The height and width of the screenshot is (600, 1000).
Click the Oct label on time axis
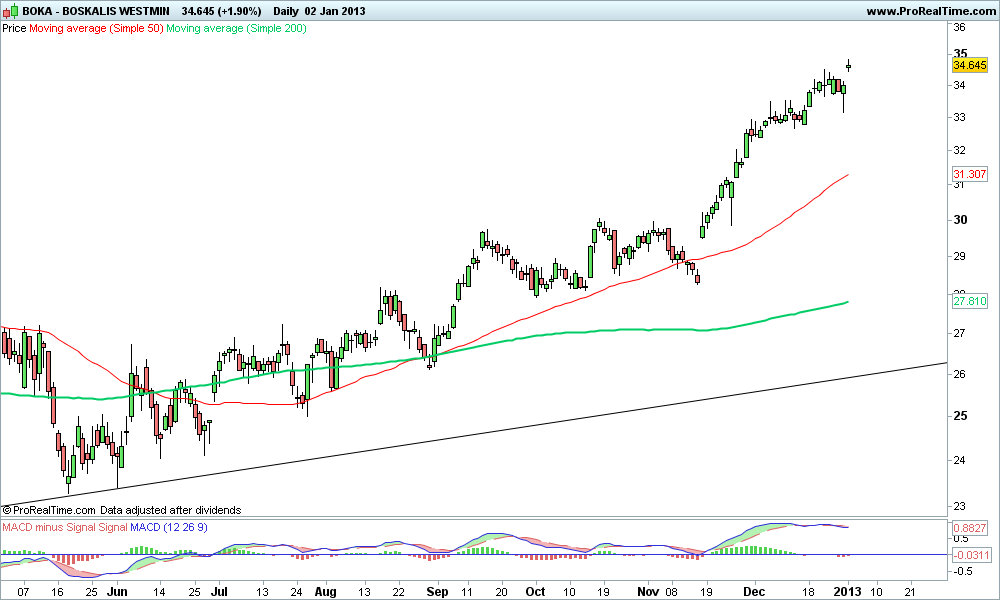click(x=535, y=592)
